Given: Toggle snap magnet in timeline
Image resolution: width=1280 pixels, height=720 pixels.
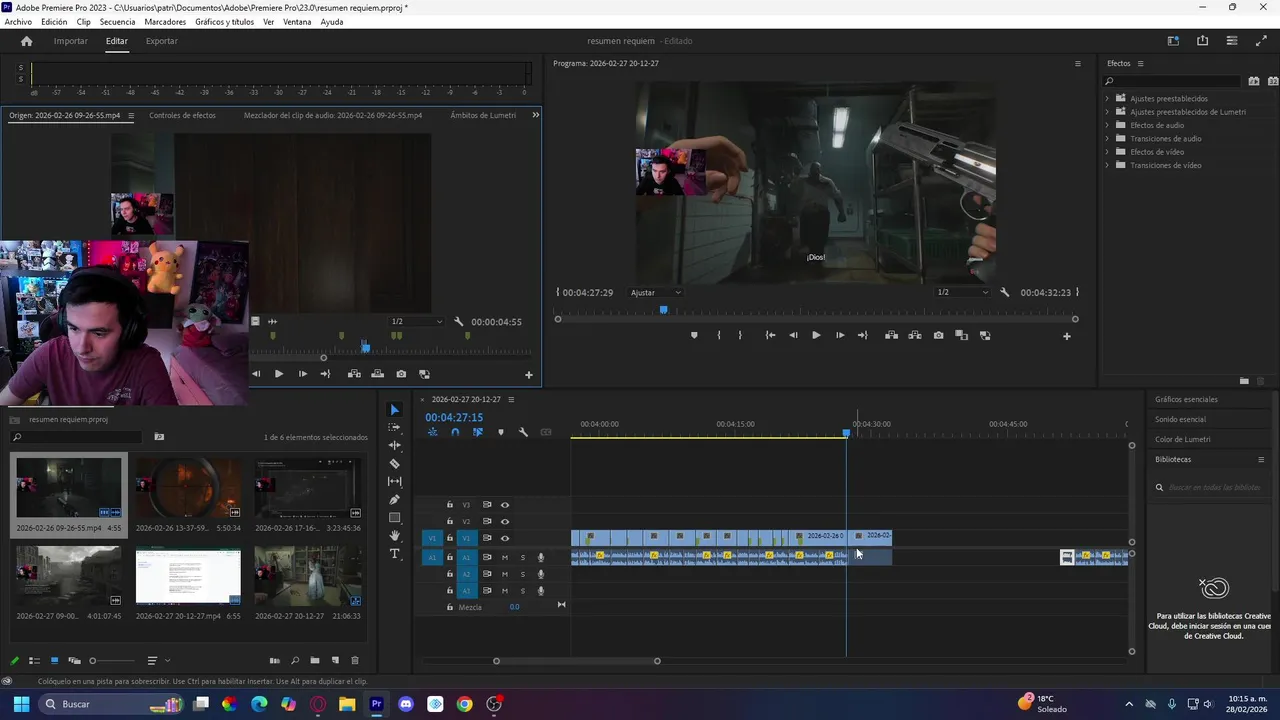Looking at the screenshot, I should click(455, 432).
